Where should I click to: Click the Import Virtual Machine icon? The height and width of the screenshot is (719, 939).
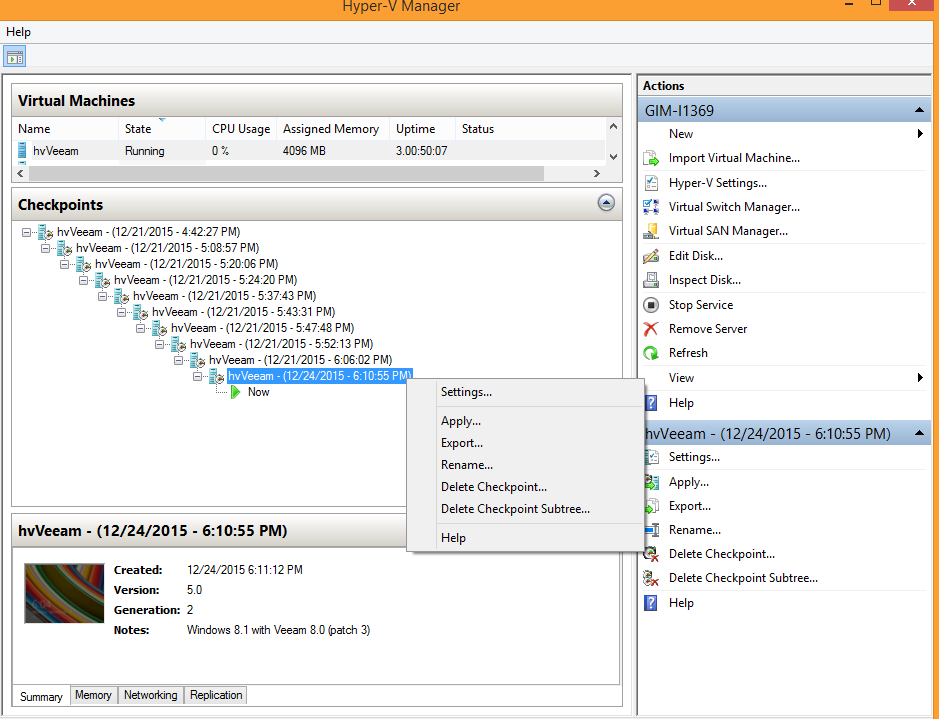pyautogui.click(x=651, y=158)
